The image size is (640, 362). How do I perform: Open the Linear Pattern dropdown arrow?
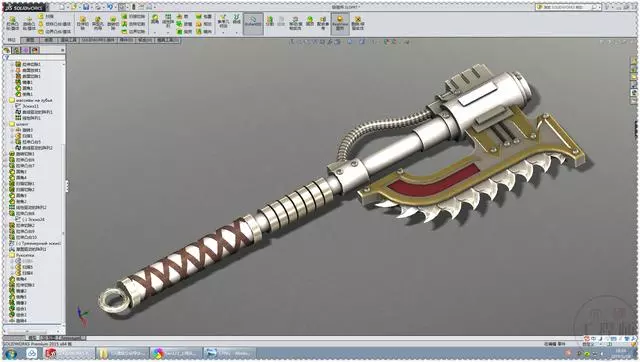pos(168,33)
